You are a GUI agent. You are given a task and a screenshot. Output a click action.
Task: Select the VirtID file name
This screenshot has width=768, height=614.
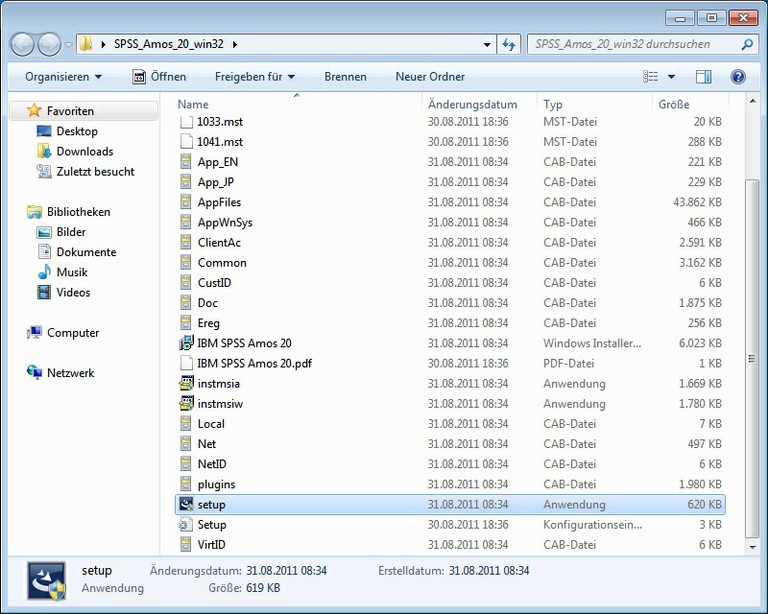click(212, 544)
